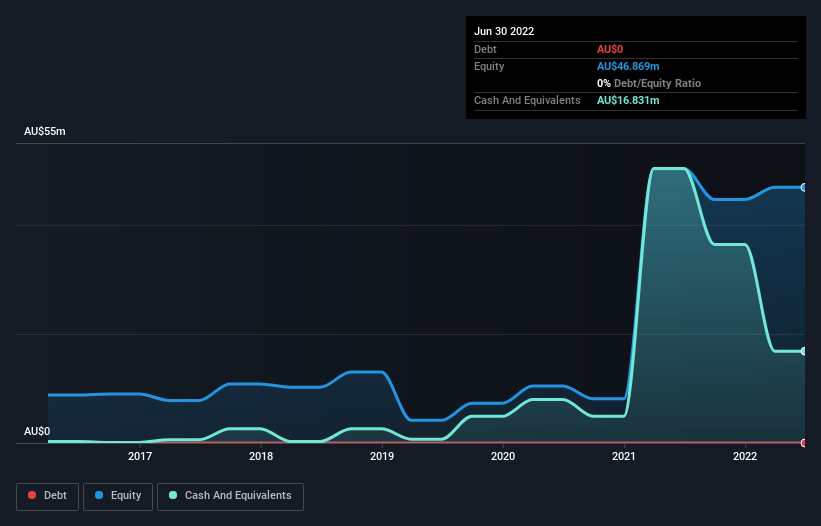Click the 0% Debt/Equity Ratio text
The image size is (821, 526).
click(x=649, y=83)
